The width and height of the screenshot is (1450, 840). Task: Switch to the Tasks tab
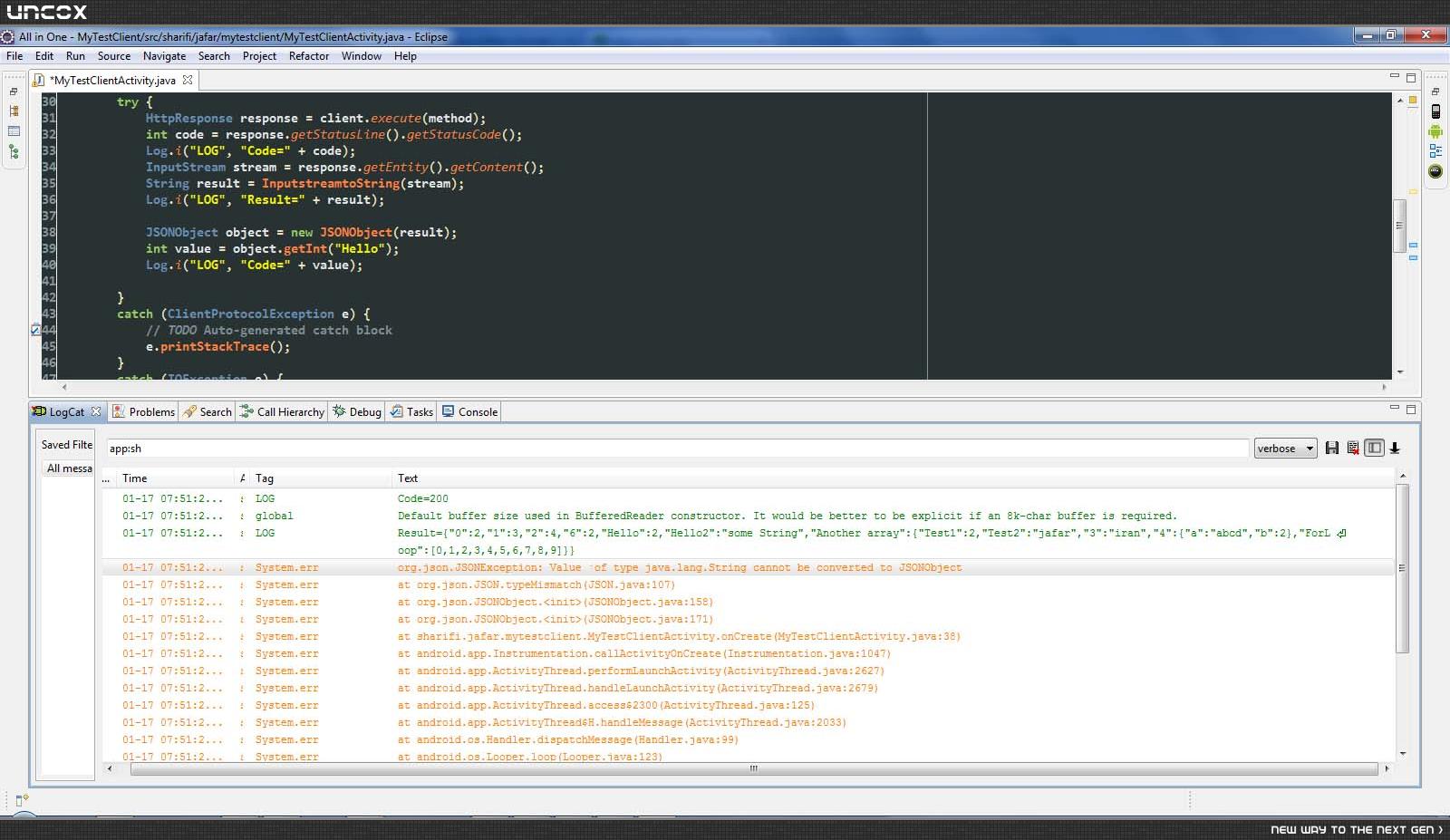tap(411, 411)
